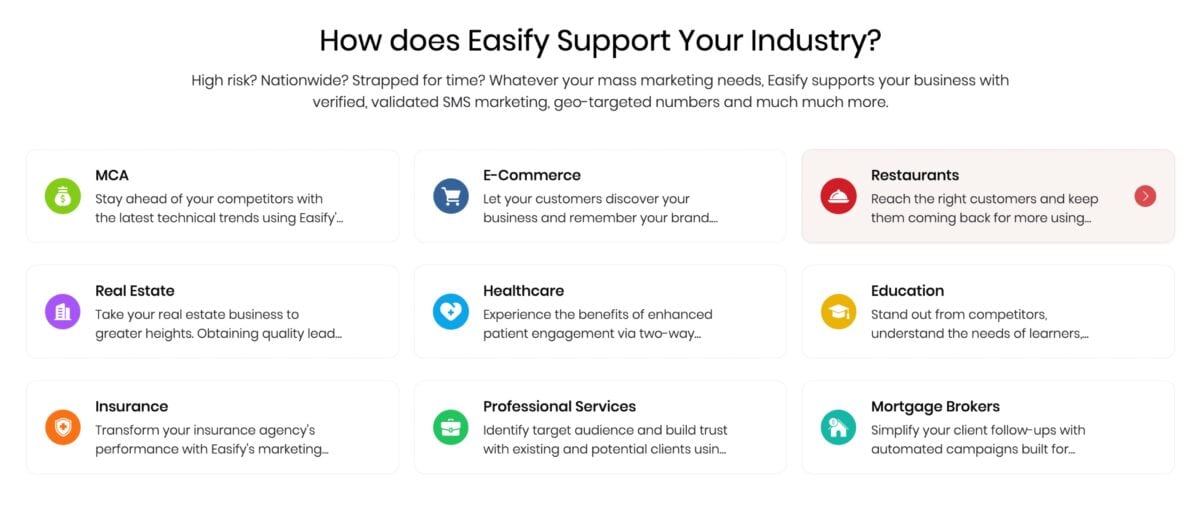Click the E-Commerce shopping cart icon
Viewport: 1200px width, 505px height.
(450, 196)
